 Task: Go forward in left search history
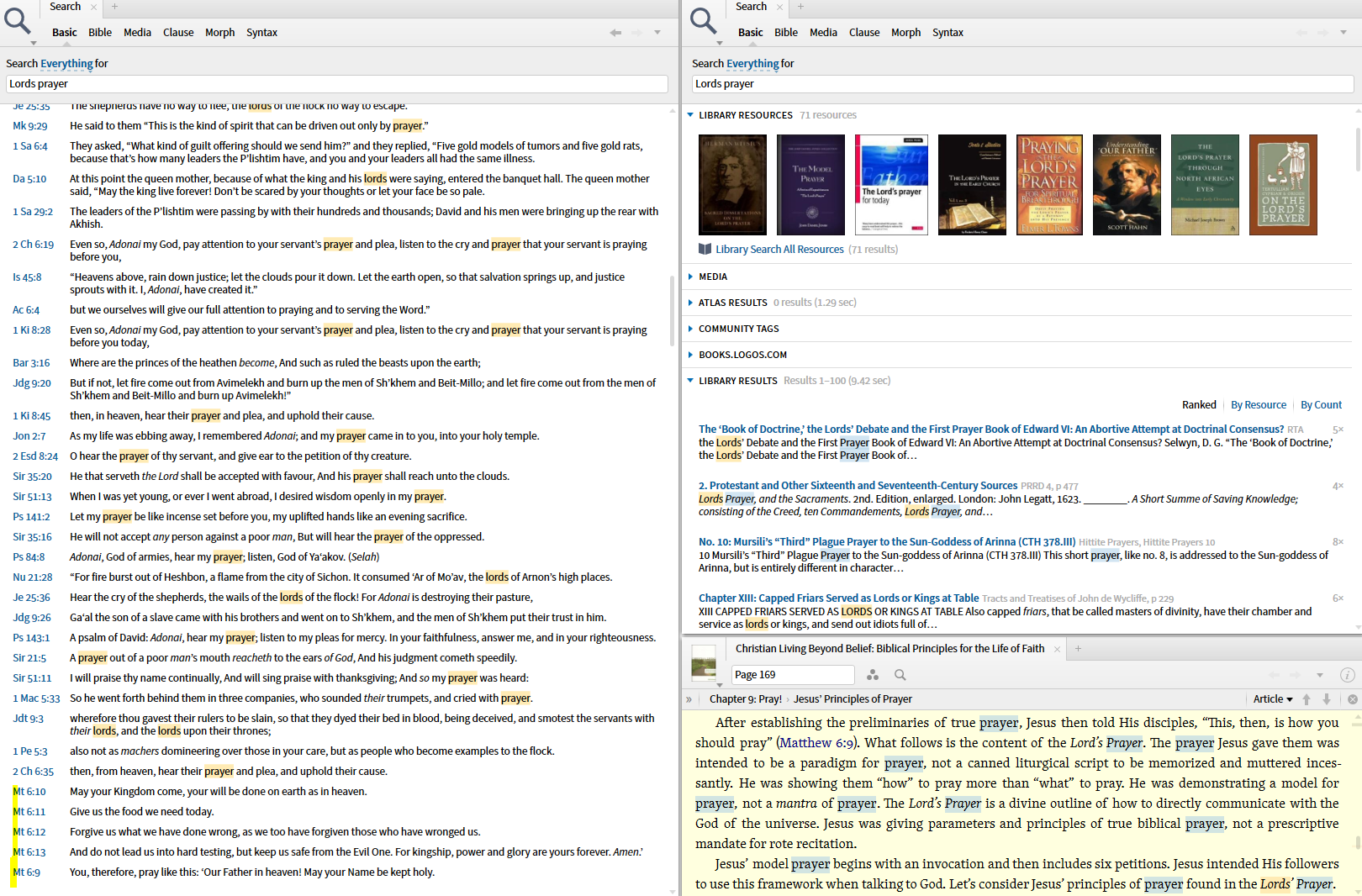click(x=637, y=33)
